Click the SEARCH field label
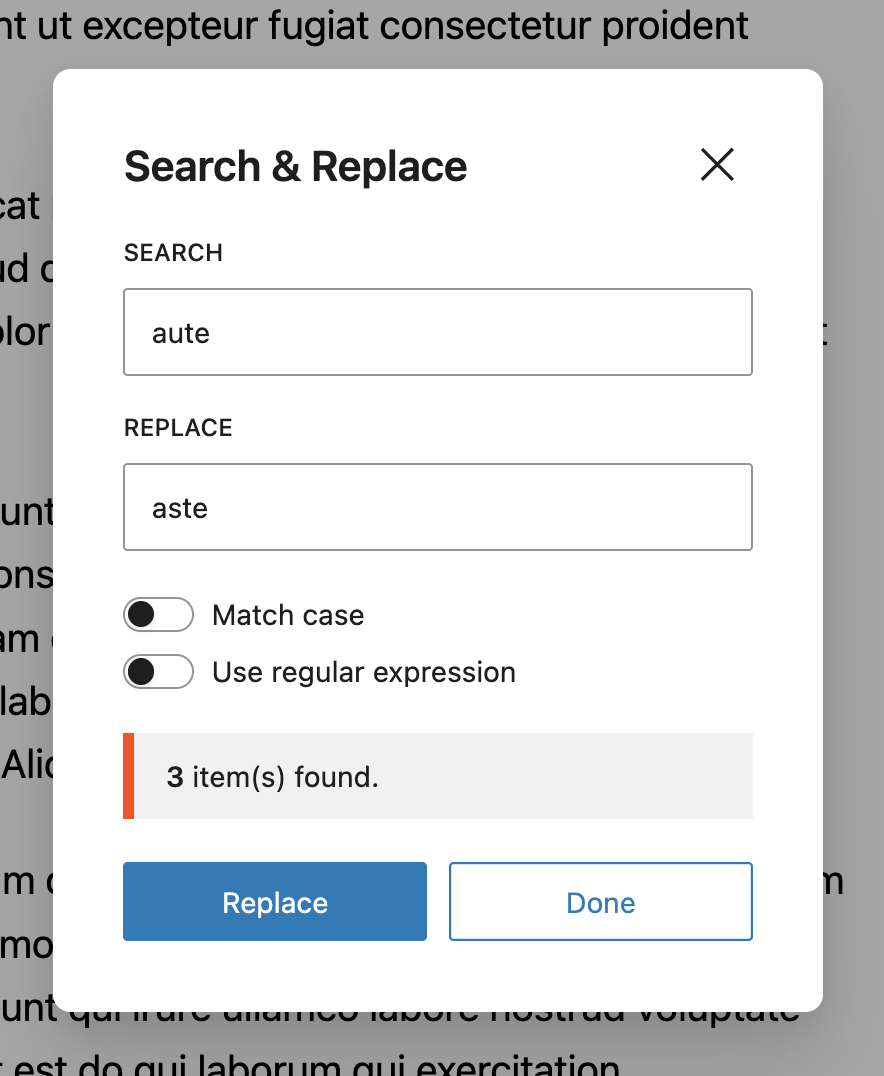Viewport: 884px width, 1076px height. coord(173,253)
